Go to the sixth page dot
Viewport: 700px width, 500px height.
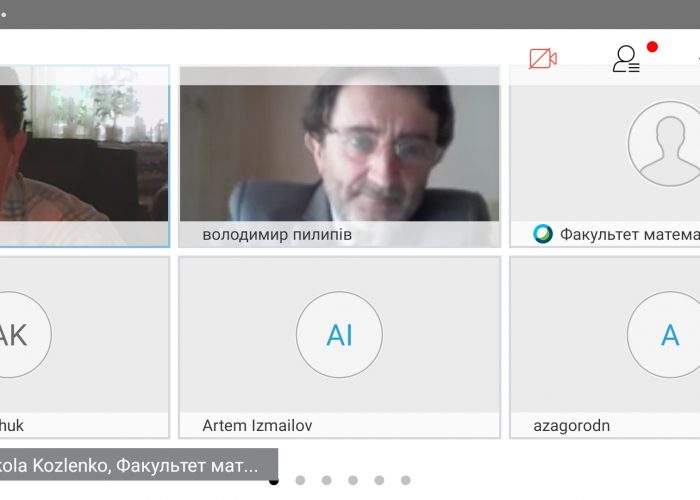coord(406,480)
